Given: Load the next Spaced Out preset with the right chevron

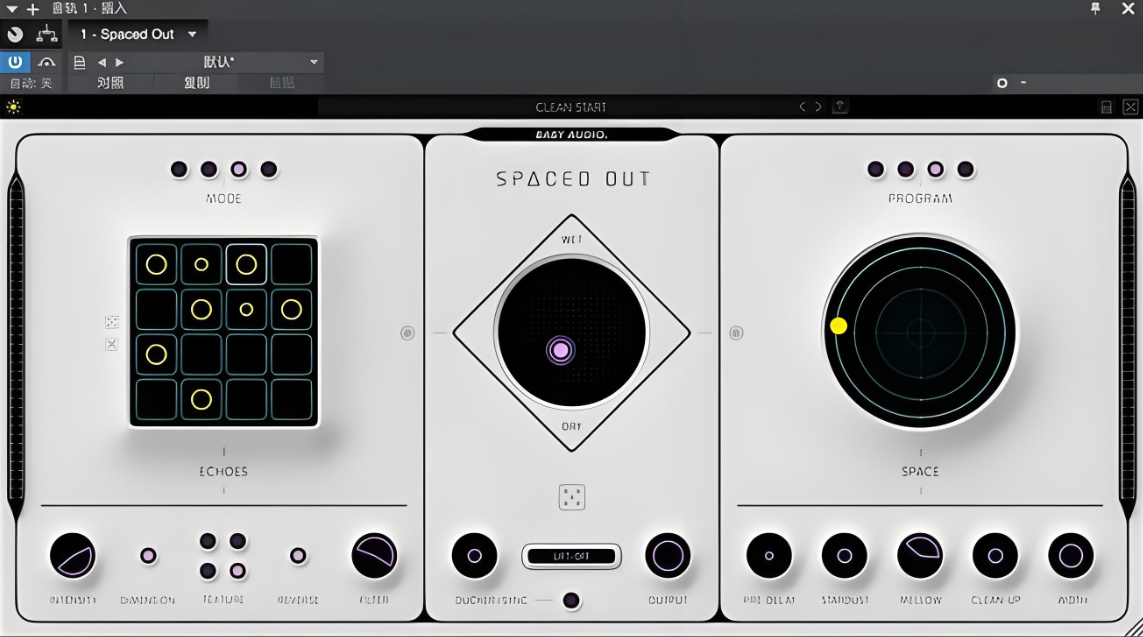Looking at the screenshot, I should pos(818,106).
